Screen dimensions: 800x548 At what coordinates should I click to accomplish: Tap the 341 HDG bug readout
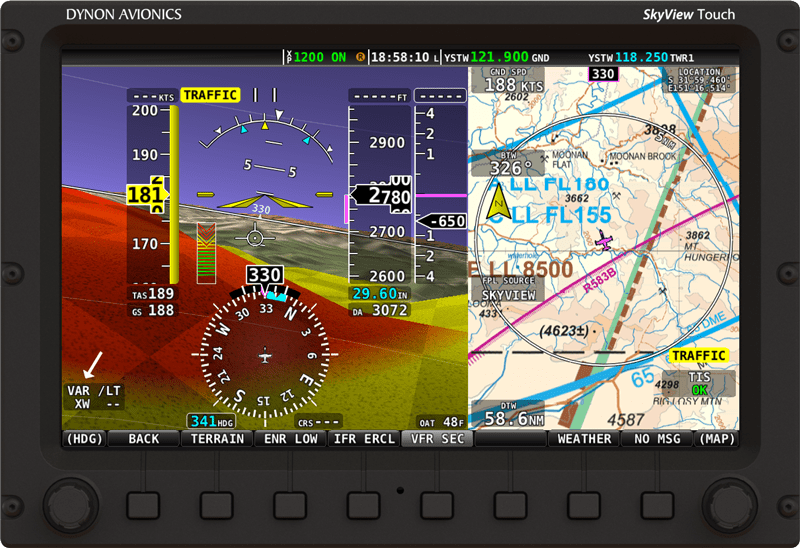point(211,421)
